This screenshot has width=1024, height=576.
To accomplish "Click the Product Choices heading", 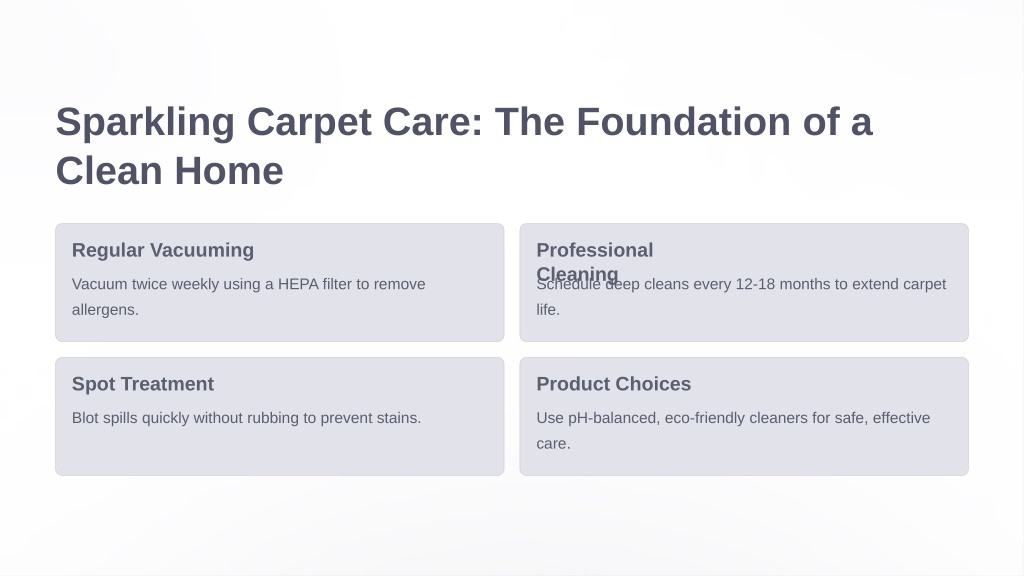I will coord(613,384).
